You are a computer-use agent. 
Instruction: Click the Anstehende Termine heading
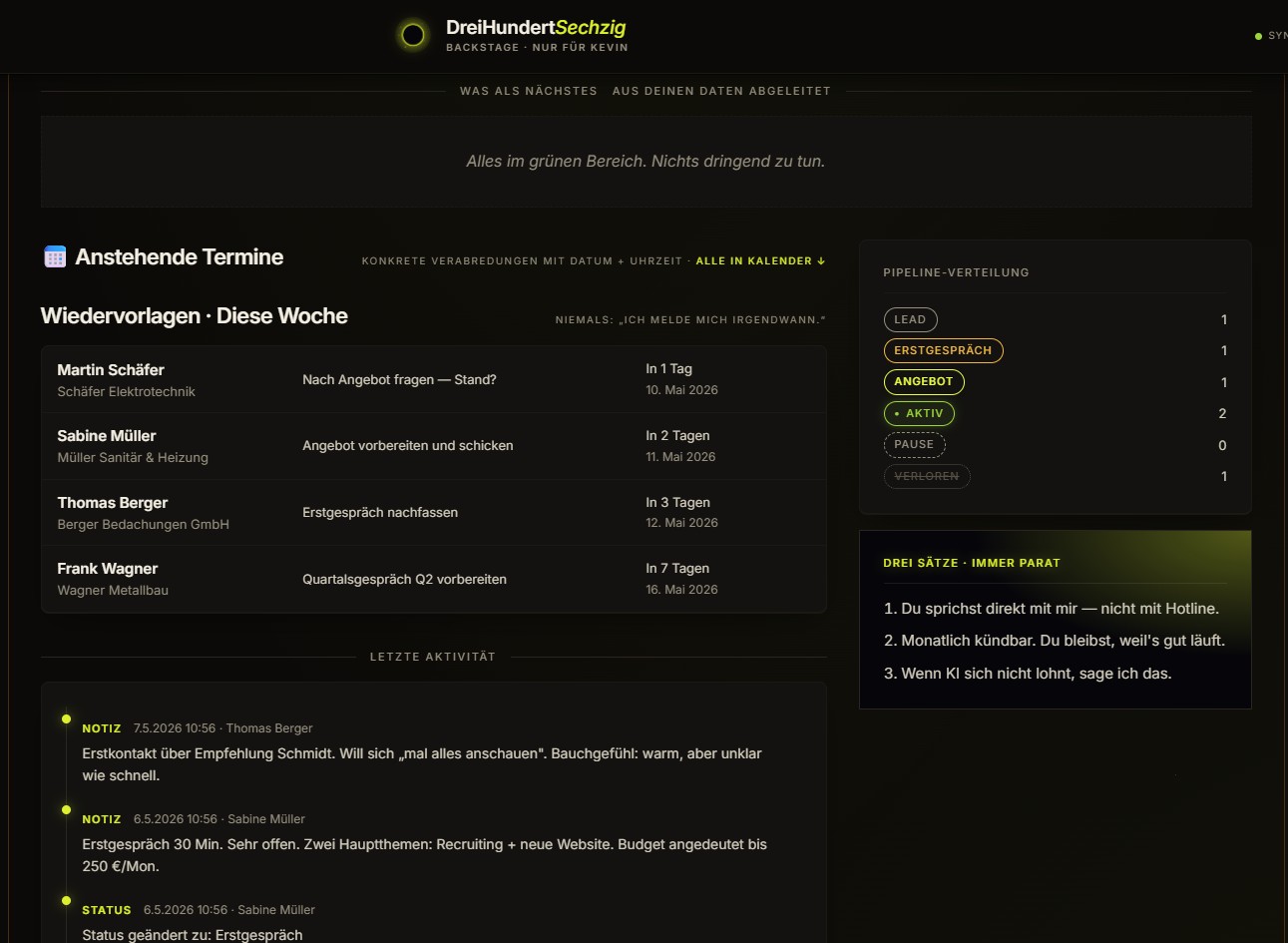(x=180, y=257)
